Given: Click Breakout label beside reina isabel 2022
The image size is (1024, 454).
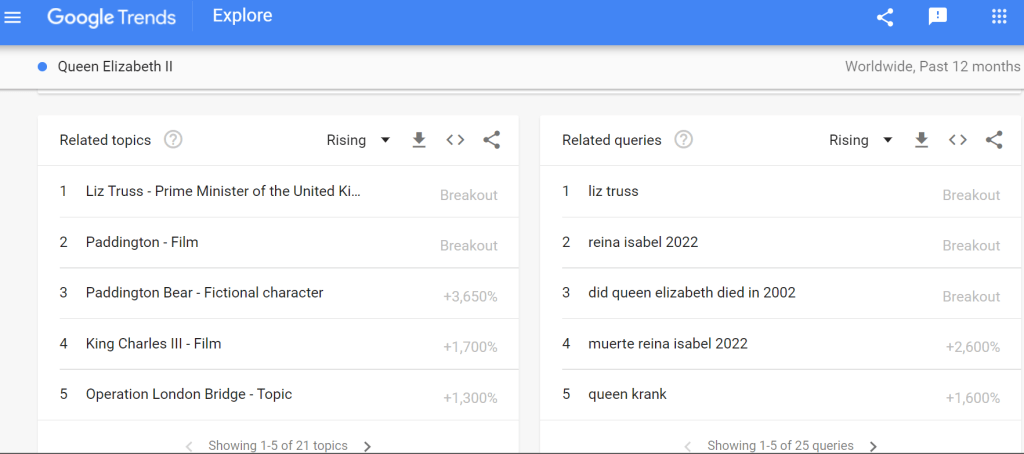Looking at the screenshot, I should tap(971, 246).
